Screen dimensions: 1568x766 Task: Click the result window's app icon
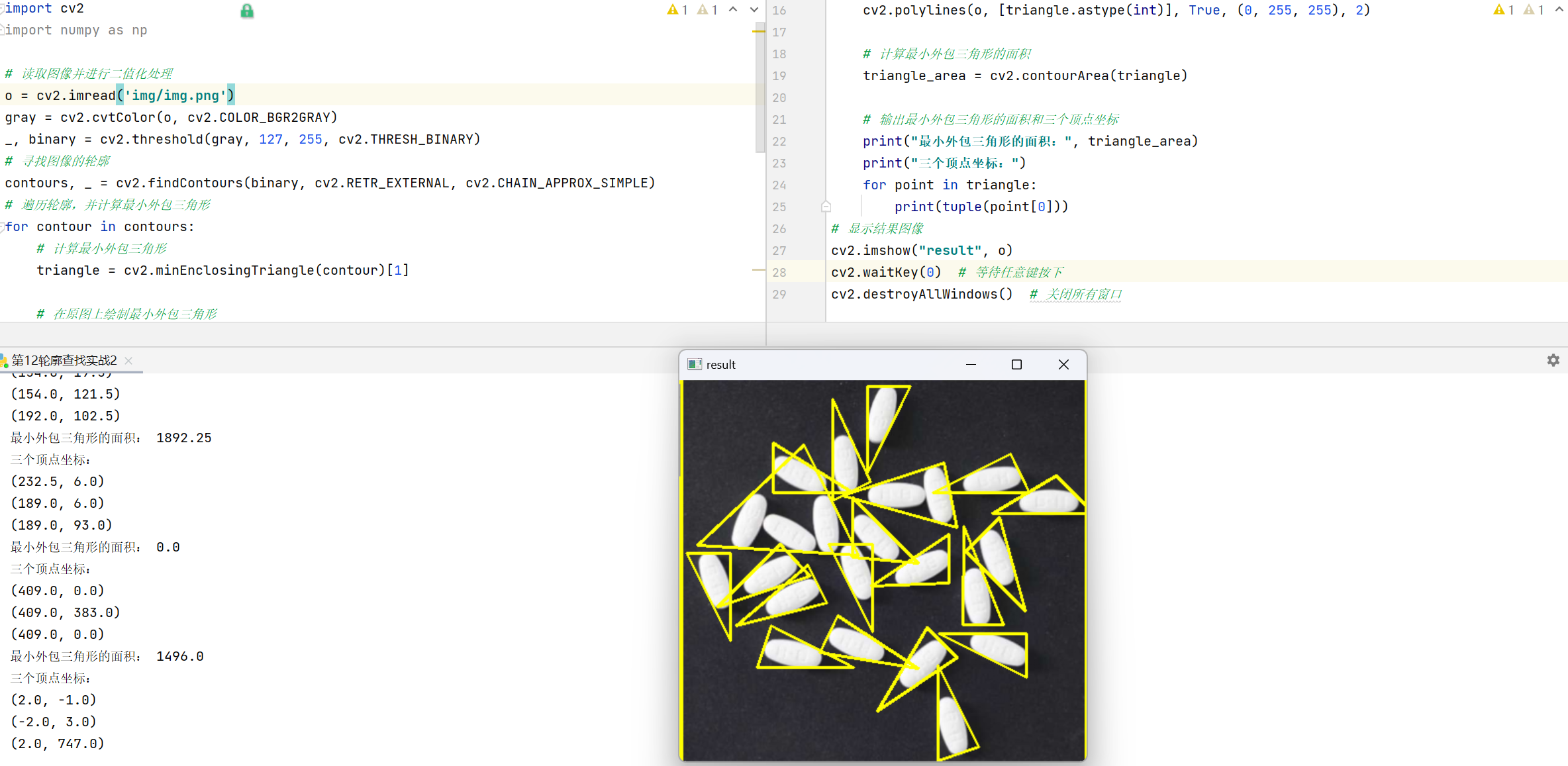click(694, 365)
